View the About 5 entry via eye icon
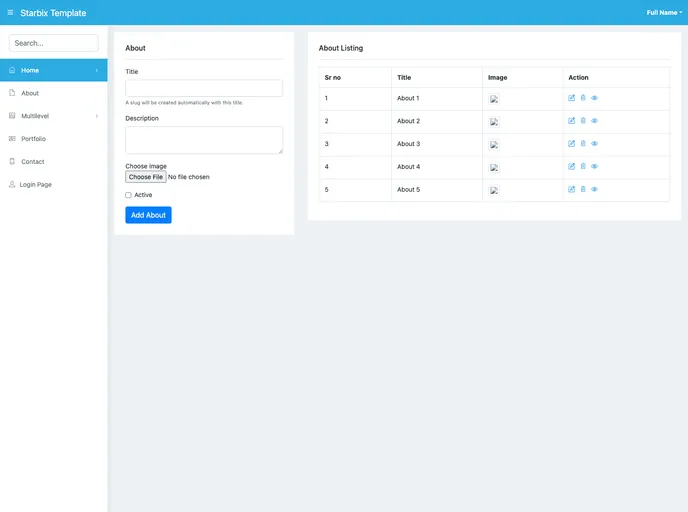688x512 pixels. click(595, 189)
